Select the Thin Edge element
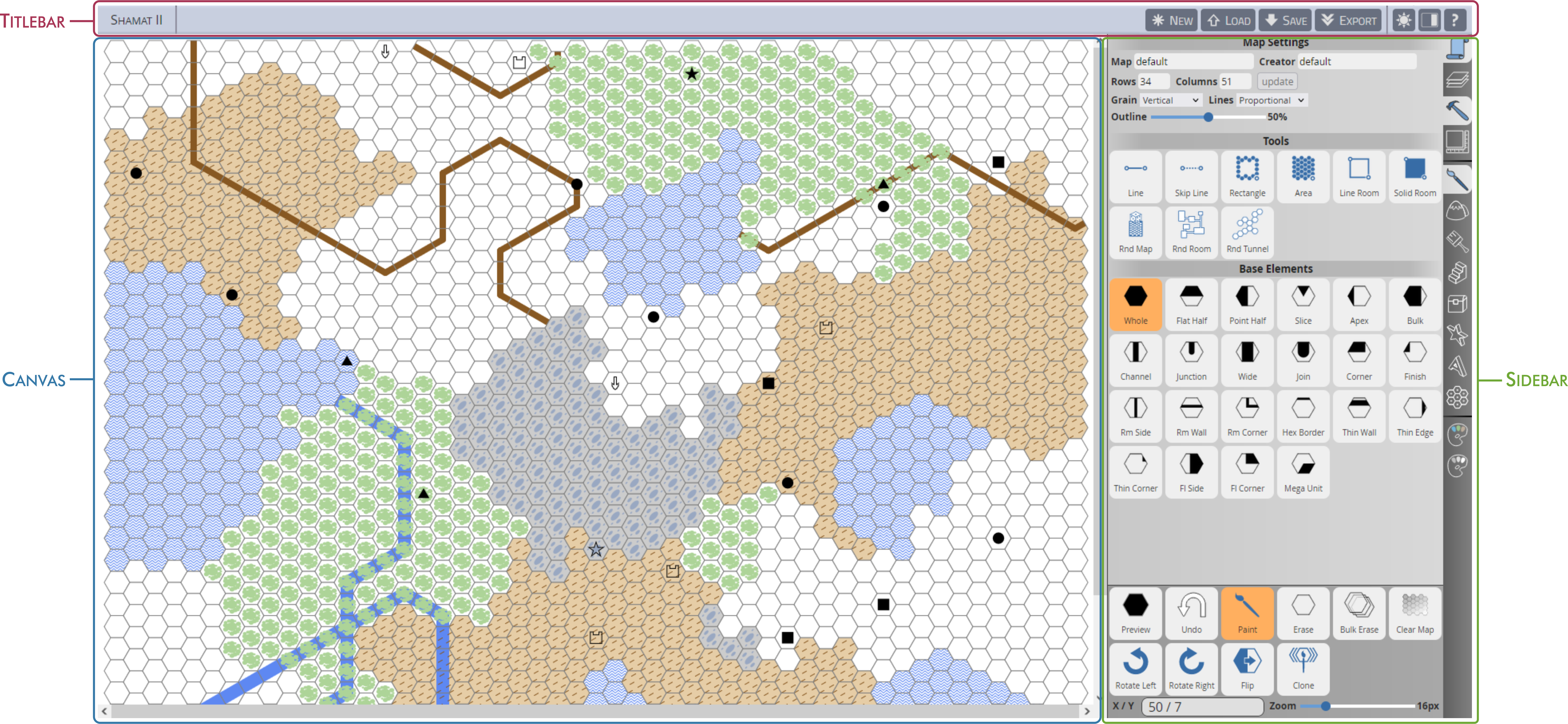 coord(1415,416)
